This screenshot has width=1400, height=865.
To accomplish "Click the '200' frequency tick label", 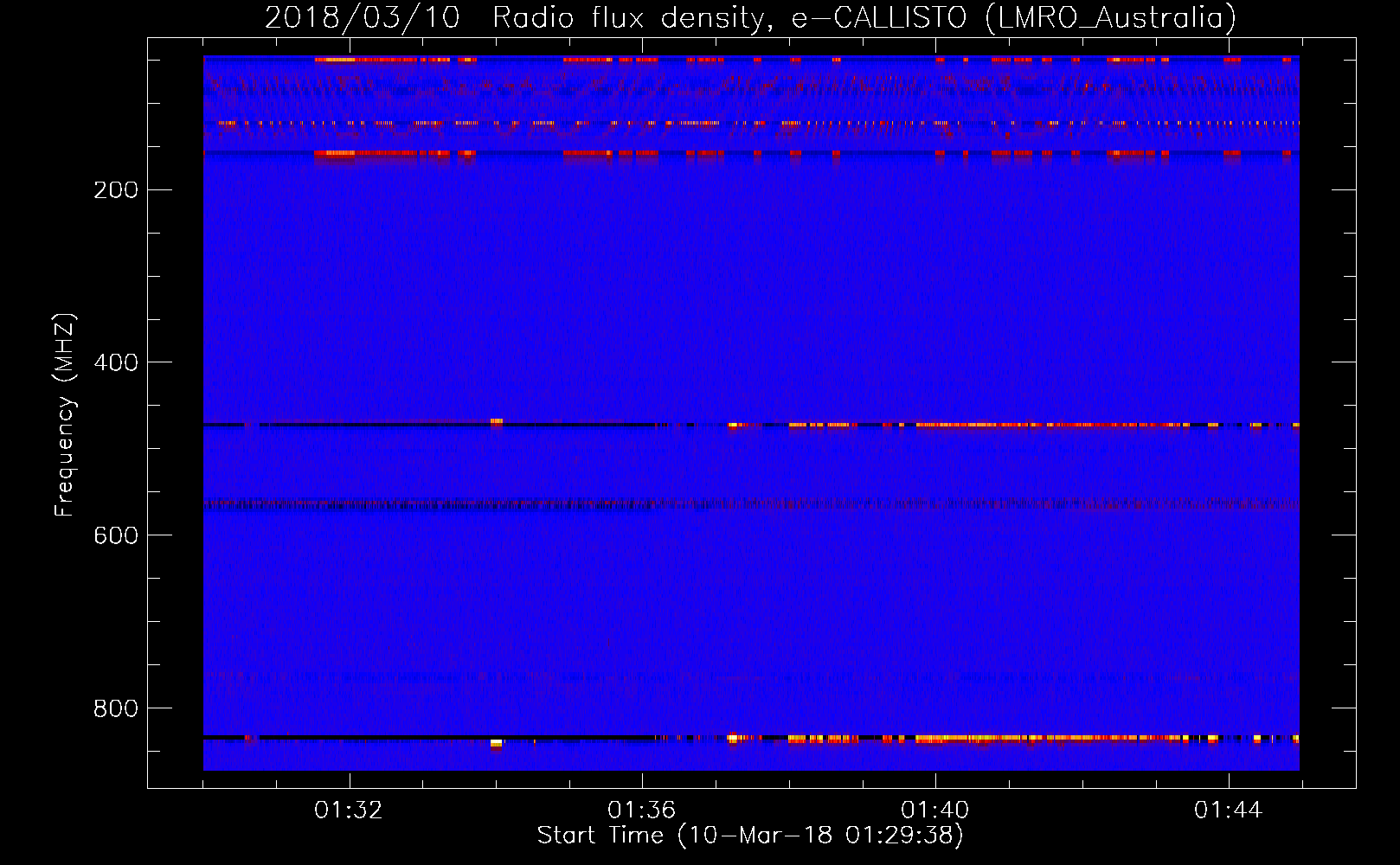I will tap(116, 190).
